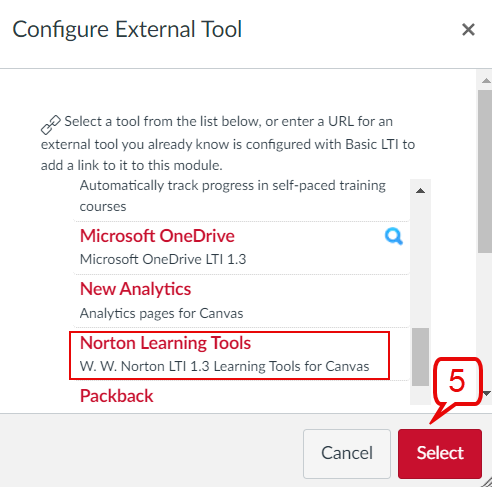Image resolution: width=492 pixels, height=487 pixels.
Task: Click the chain link icon beside instructions
Action: 51,125
